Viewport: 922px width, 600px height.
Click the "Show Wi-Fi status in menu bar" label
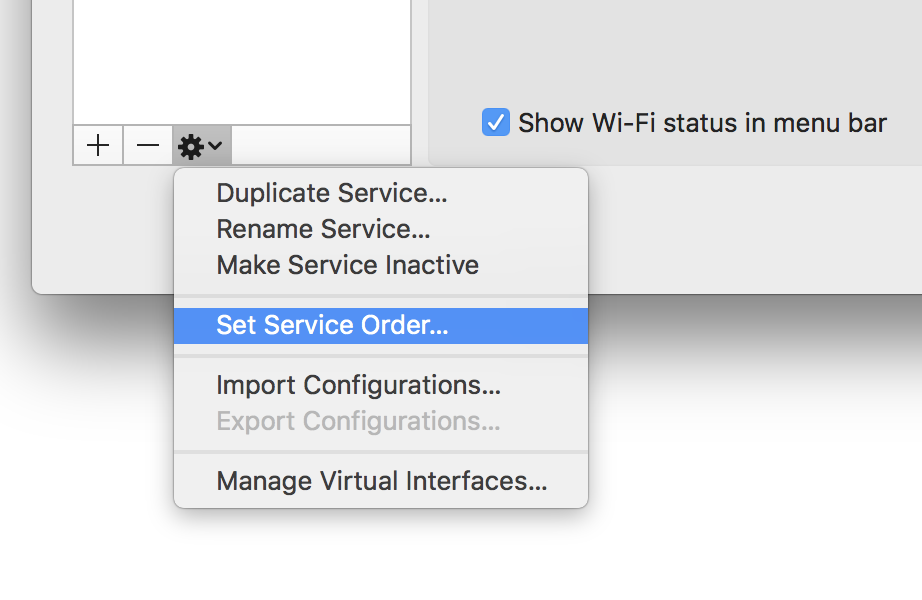(702, 123)
